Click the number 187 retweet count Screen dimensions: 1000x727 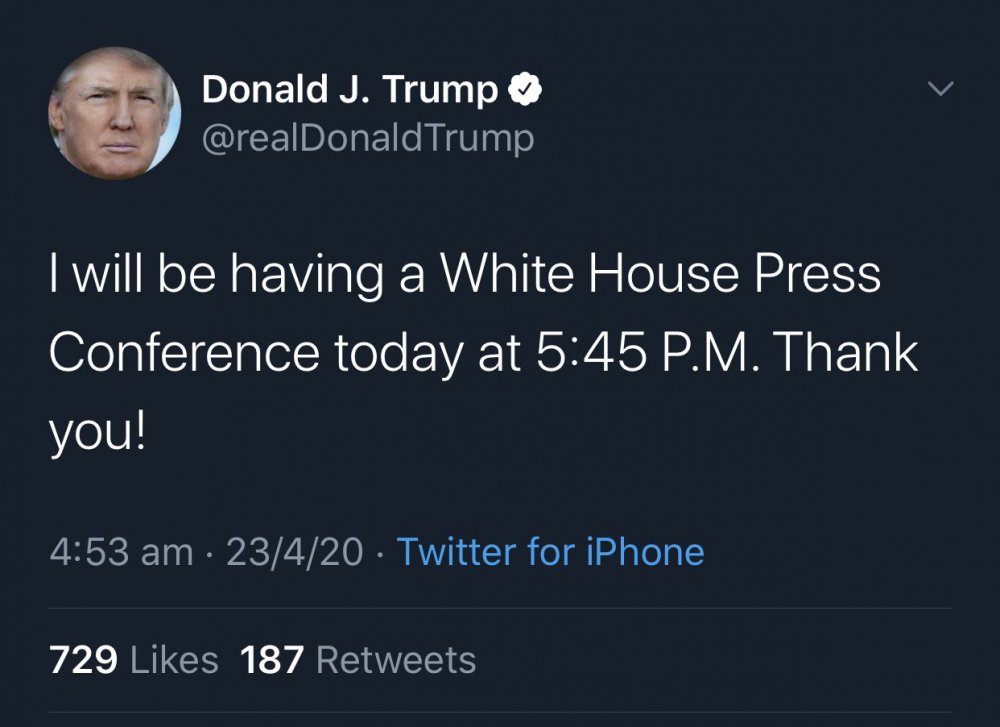pyautogui.click(x=273, y=660)
